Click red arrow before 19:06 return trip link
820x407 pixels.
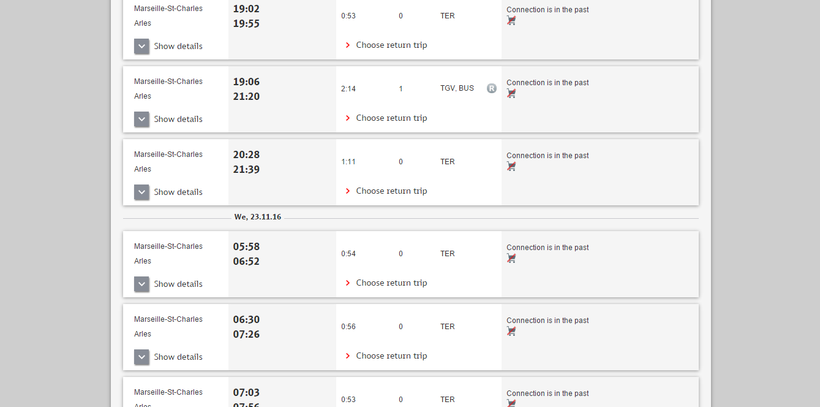tap(347, 118)
